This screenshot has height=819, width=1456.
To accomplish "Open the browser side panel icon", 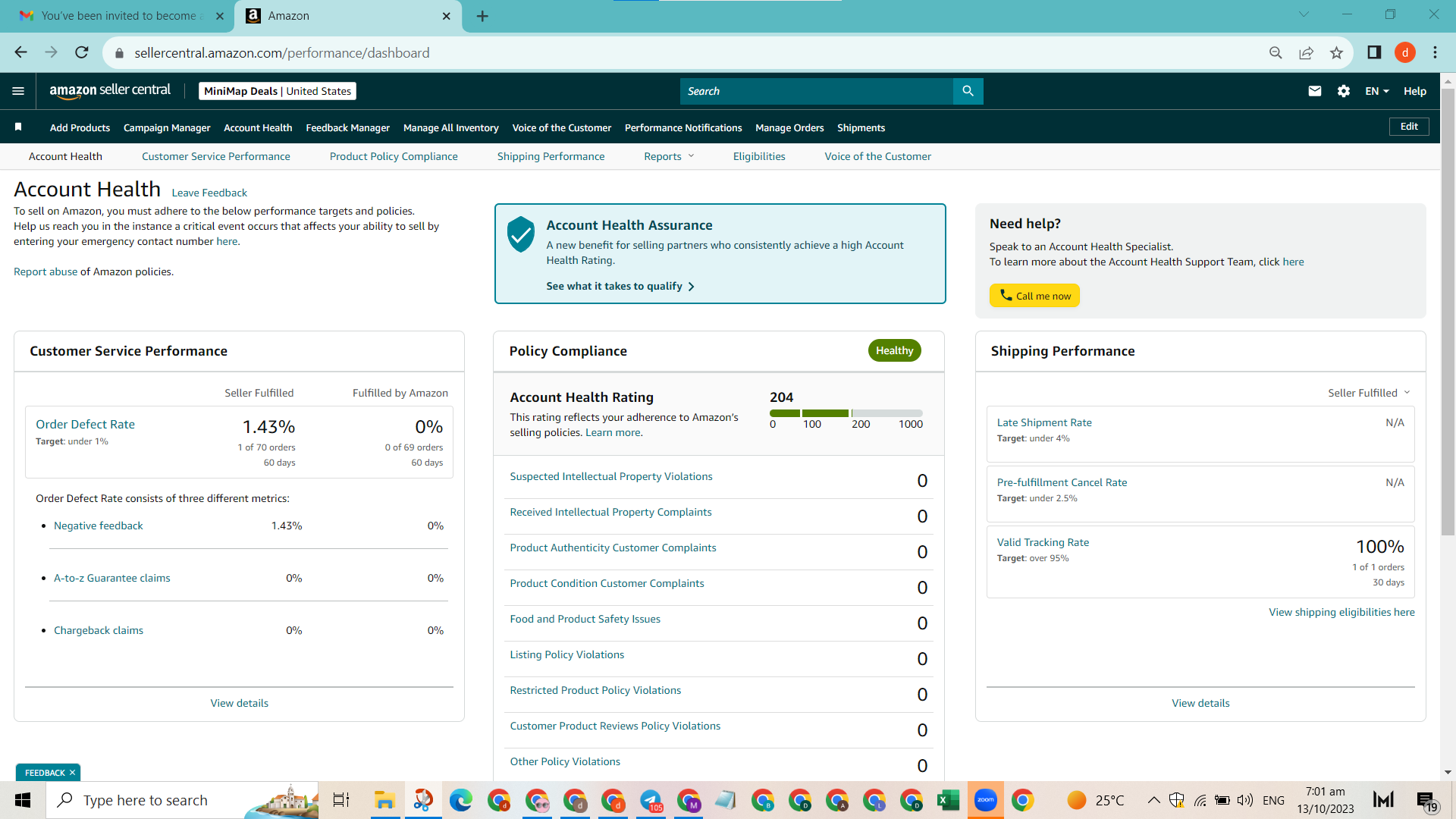I will coord(1374,52).
